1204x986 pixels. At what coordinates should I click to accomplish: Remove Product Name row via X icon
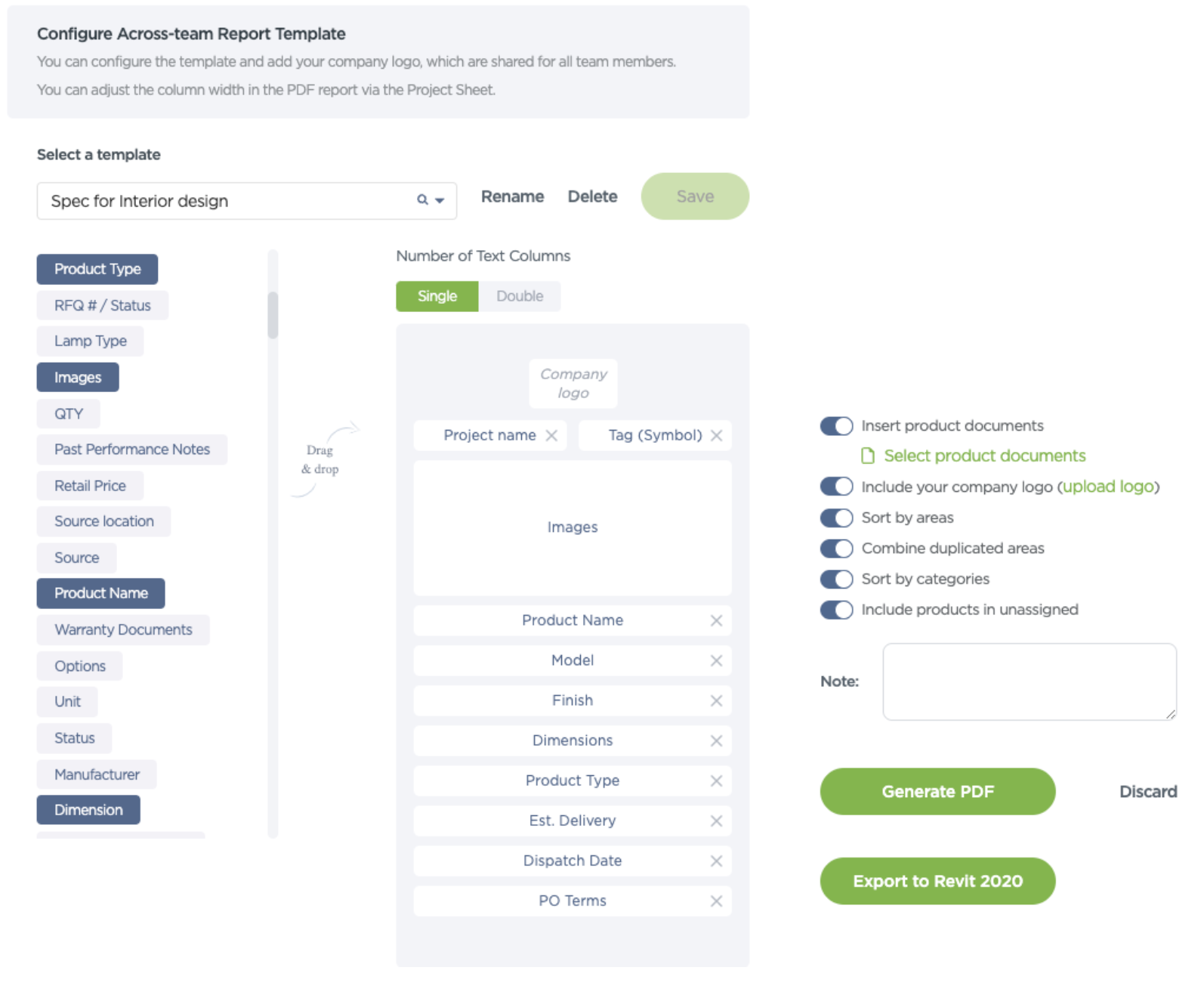pyautogui.click(x=716, y=620)
